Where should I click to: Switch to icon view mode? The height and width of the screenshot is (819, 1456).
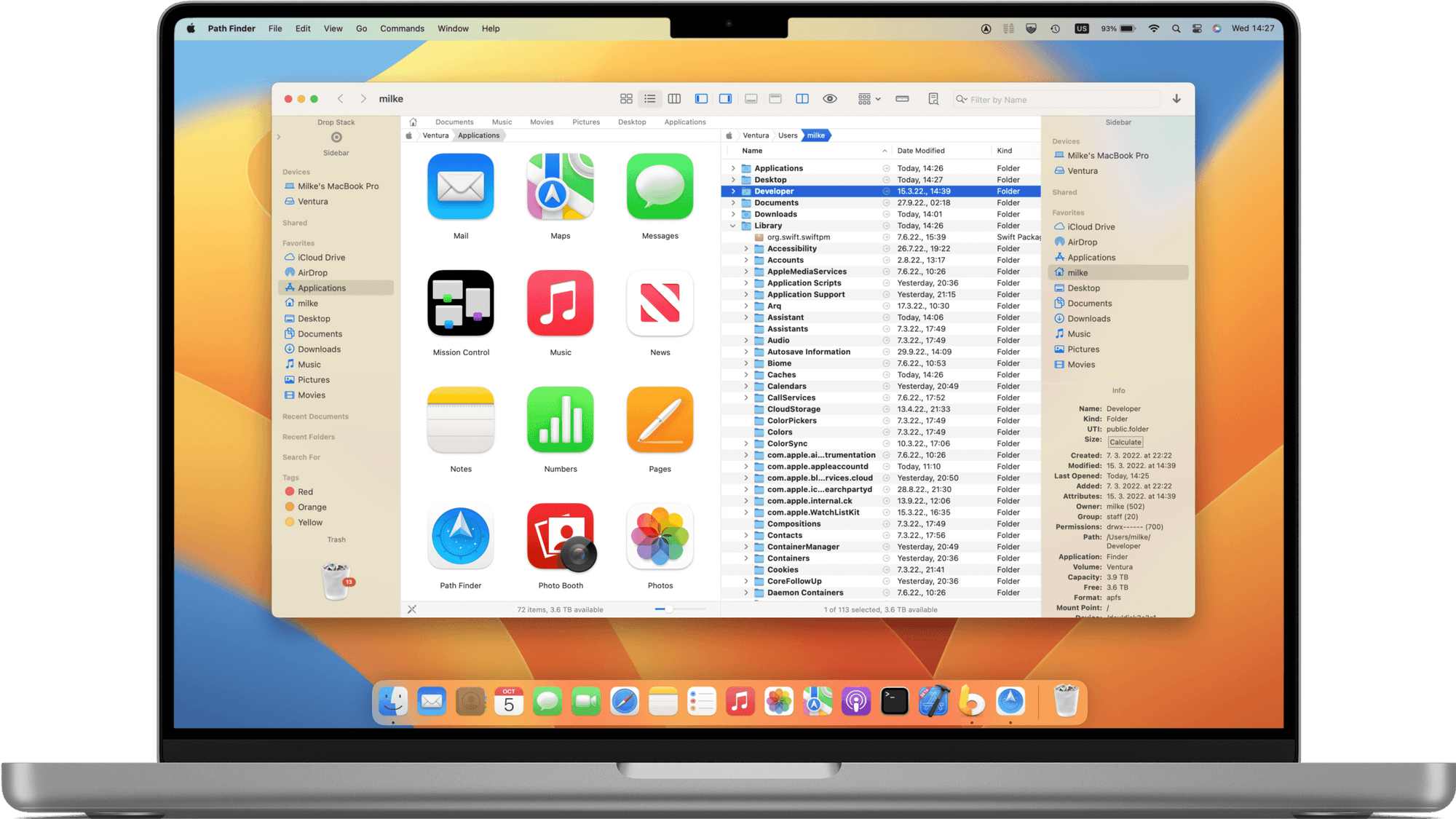click(625, 99)
